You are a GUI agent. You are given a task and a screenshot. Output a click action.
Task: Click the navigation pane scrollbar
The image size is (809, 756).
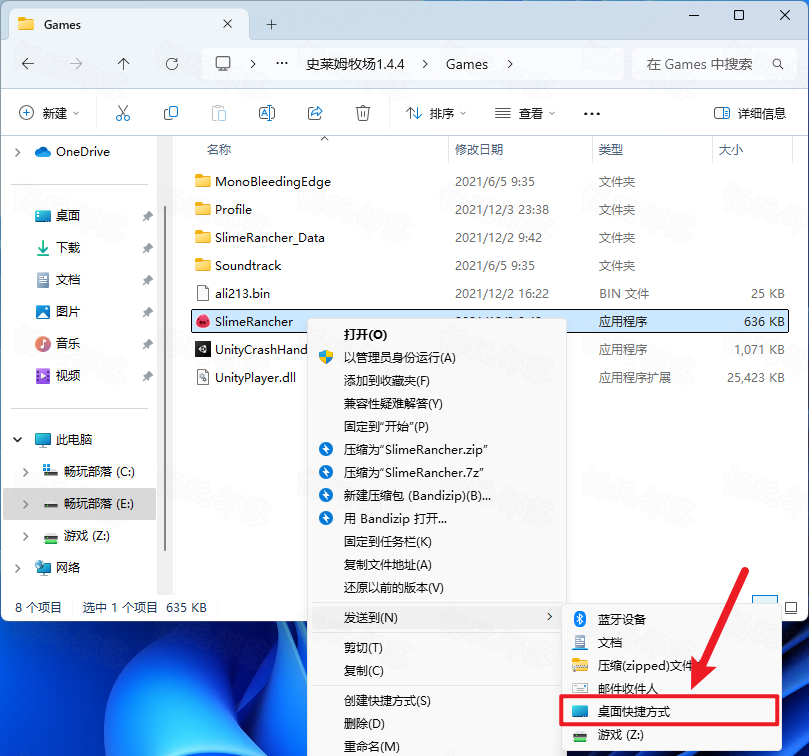(x=165, y=378)
